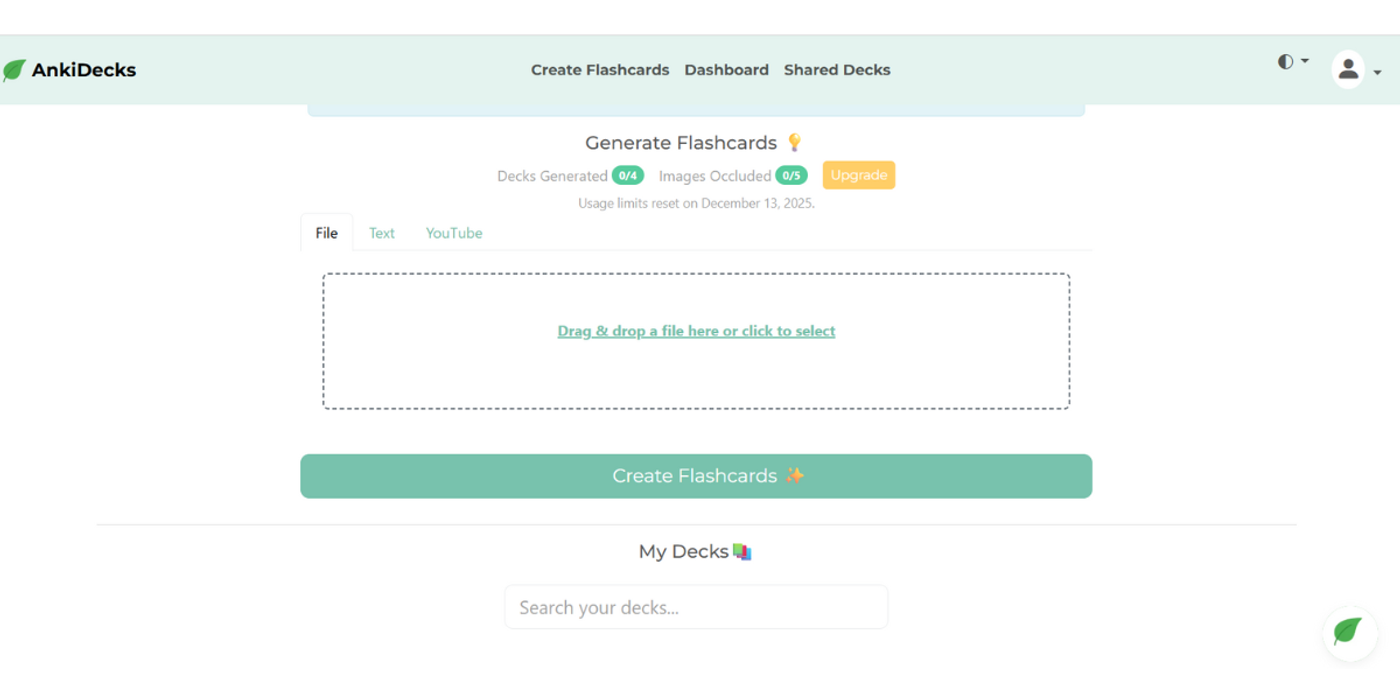Click the Images Occluded 0/5 badge
The image size is (1400, 700).
pyautogui.click(x=792, y=175)
